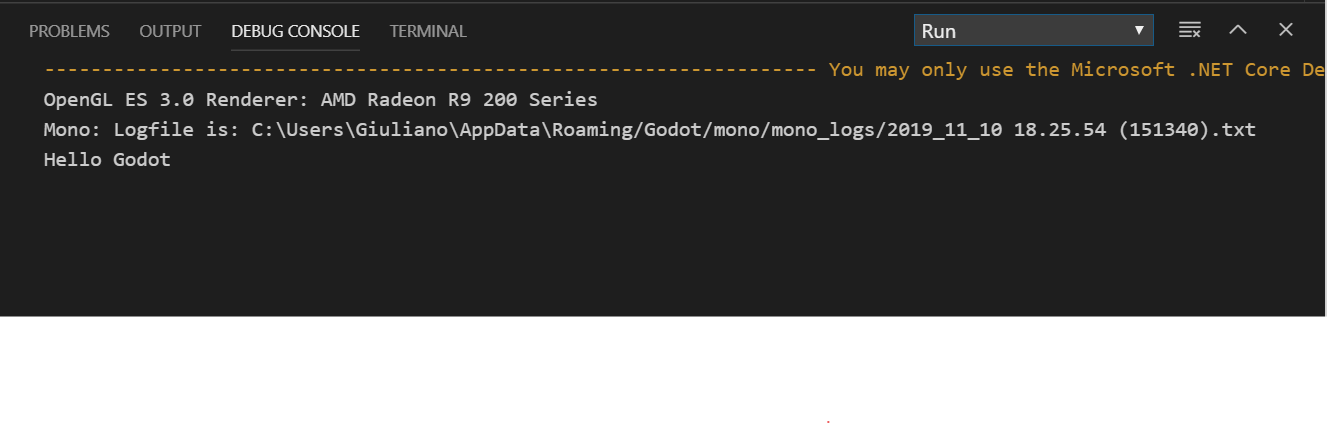Click the green Godot window area

click(663, 370)
